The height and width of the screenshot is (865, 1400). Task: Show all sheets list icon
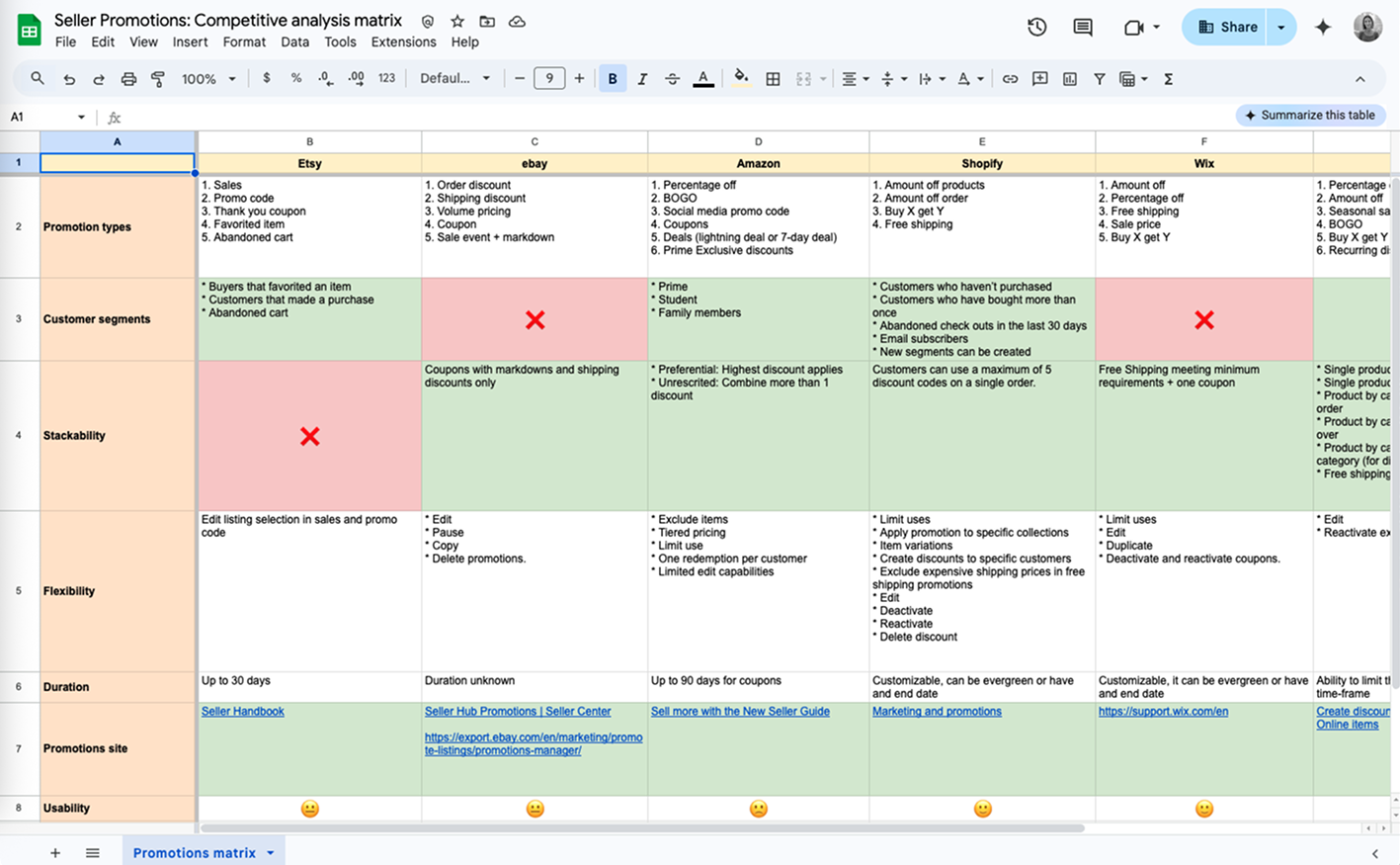click(92, 852)
